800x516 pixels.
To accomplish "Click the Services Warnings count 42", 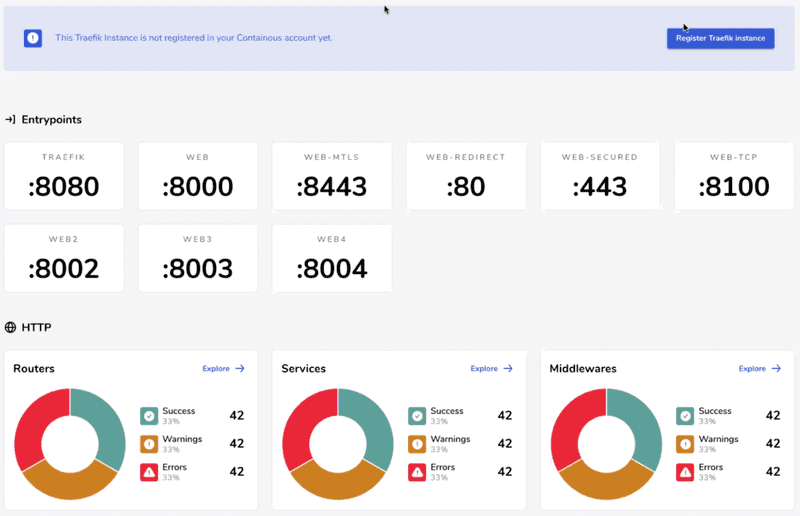I will point(505,444).
